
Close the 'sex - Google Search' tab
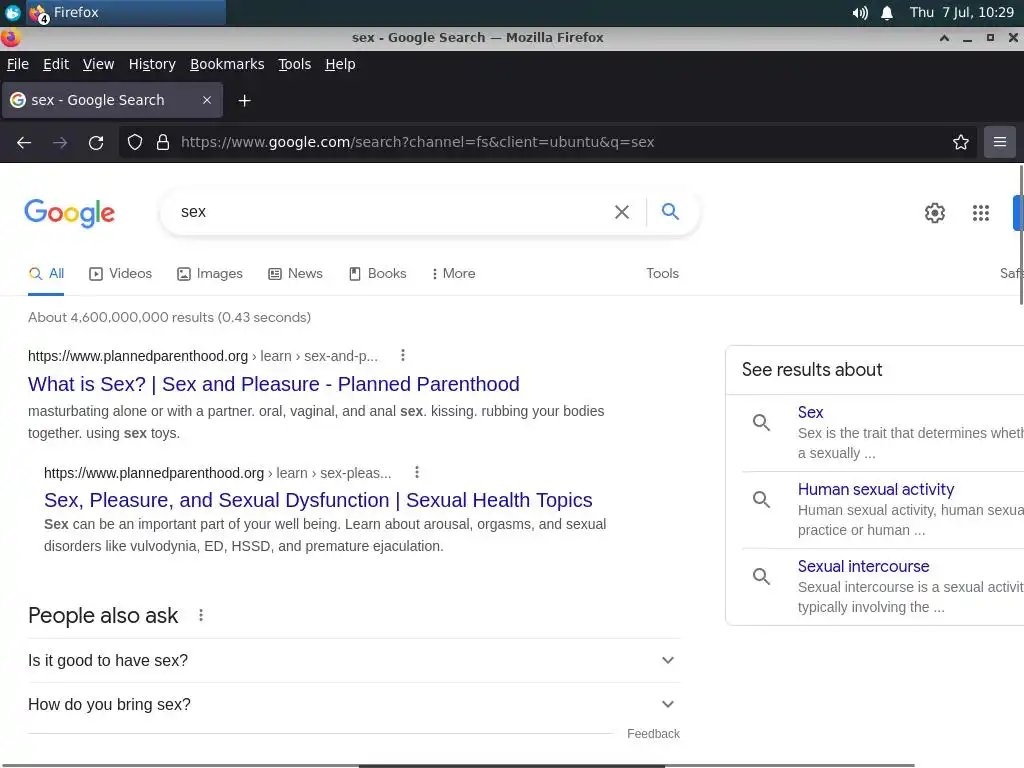coord(206,100)
